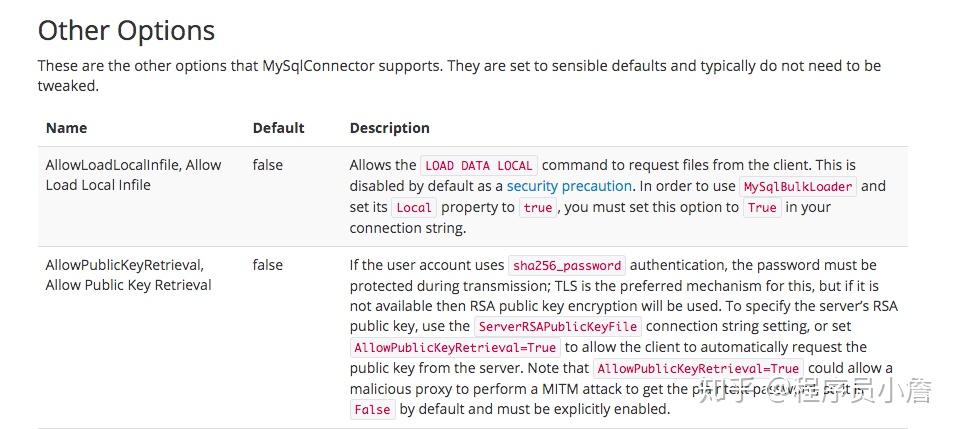Click the AllowLoadLocalInfile option name

point(134,175)
